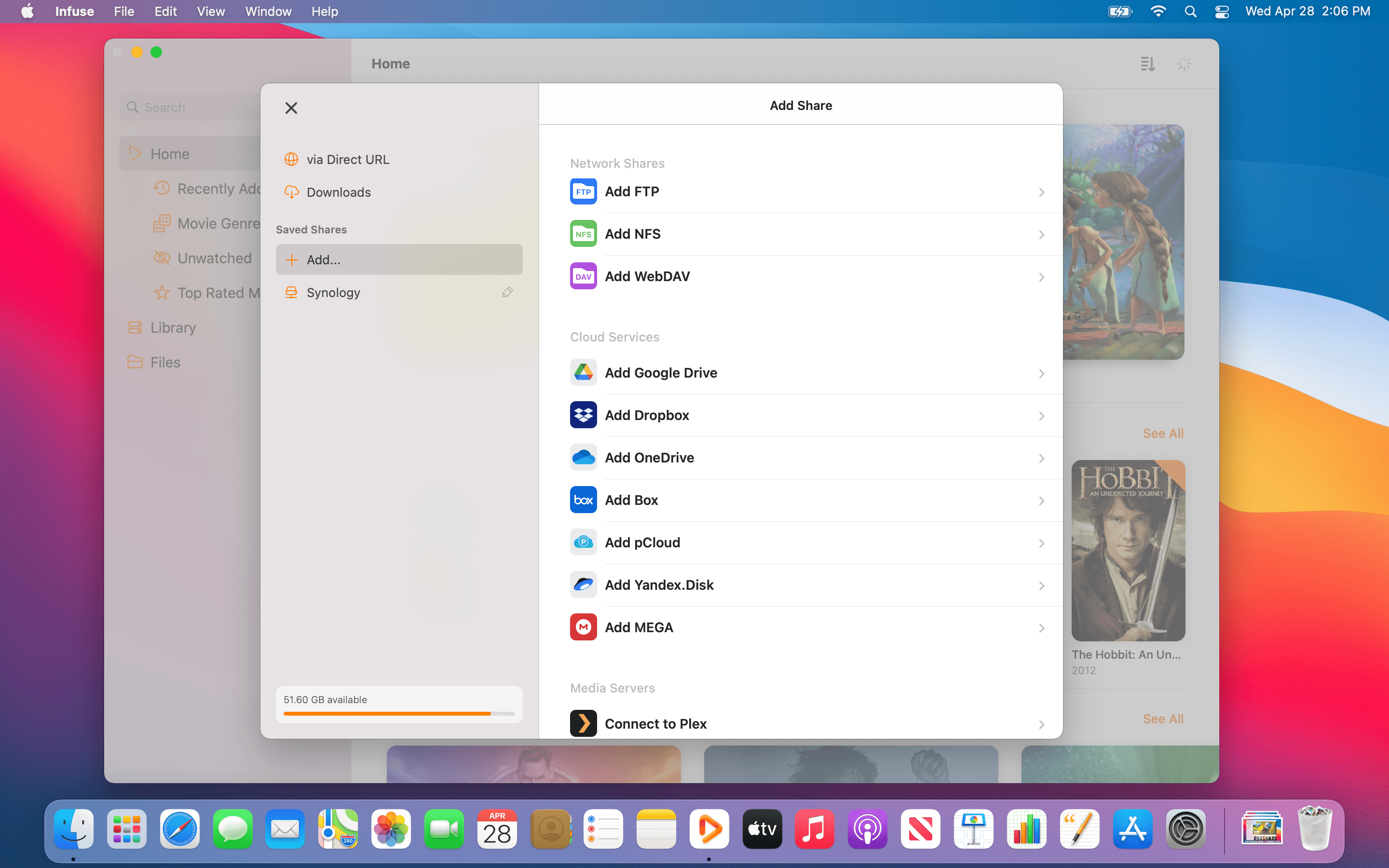Expand the Add Yandex.Disk chevron

pos(1042,585)
